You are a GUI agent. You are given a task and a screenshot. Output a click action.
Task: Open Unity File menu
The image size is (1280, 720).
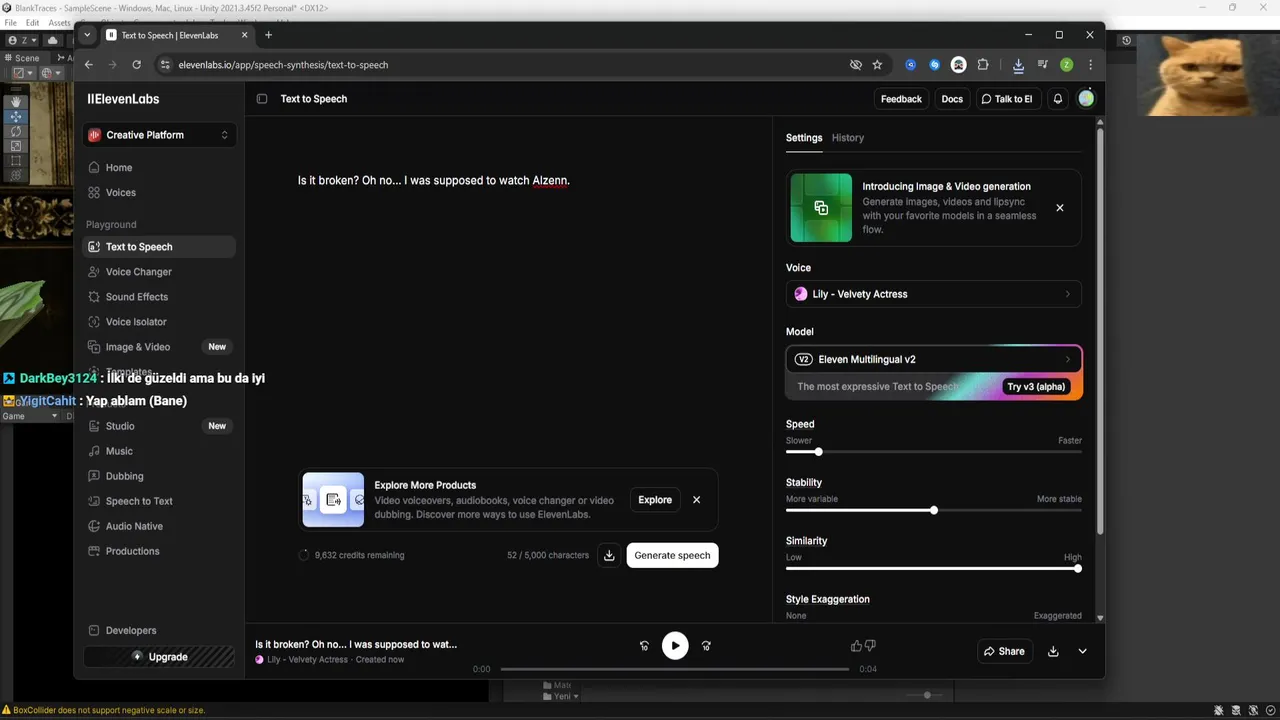tap(11, 22)
